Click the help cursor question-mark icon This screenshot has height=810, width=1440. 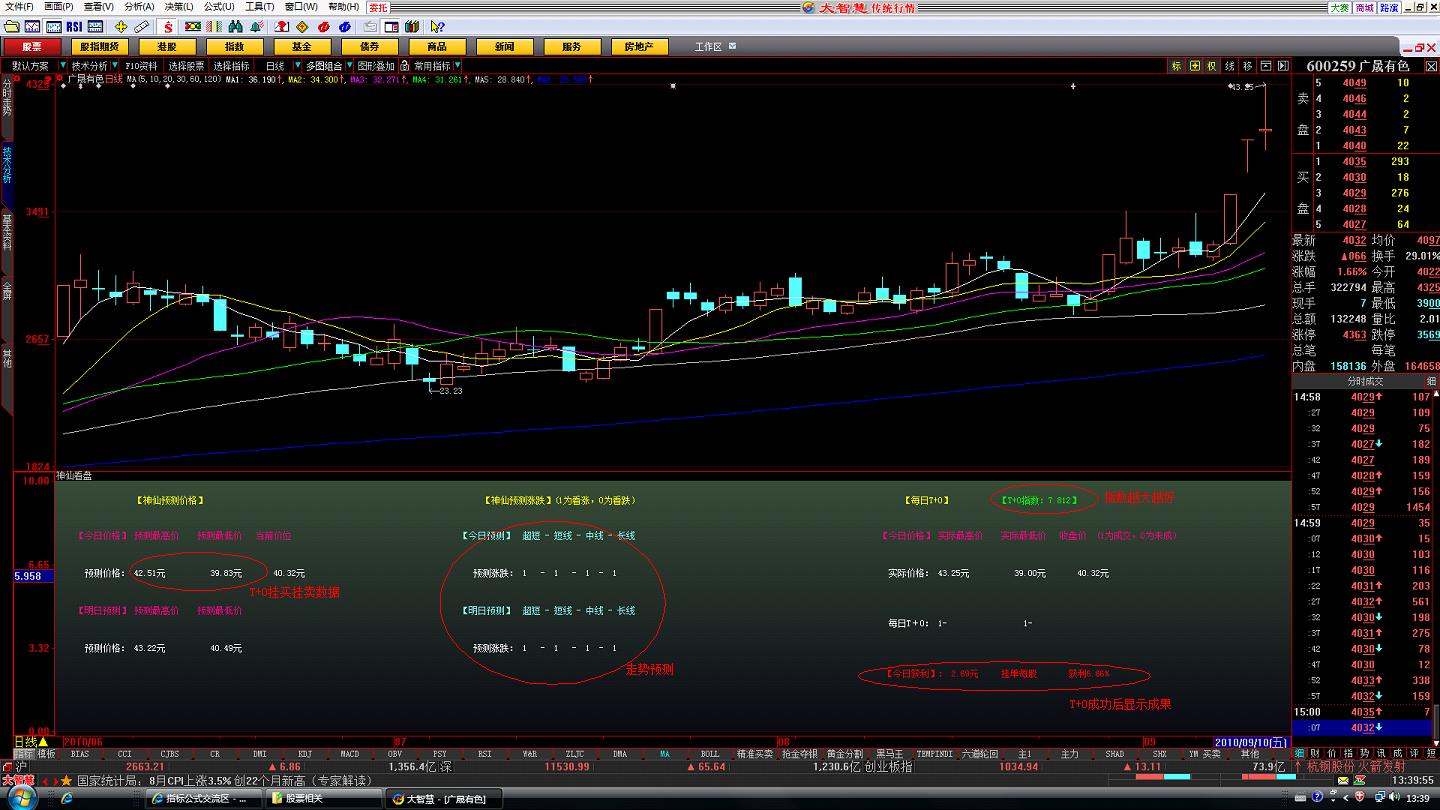(437, 26)
